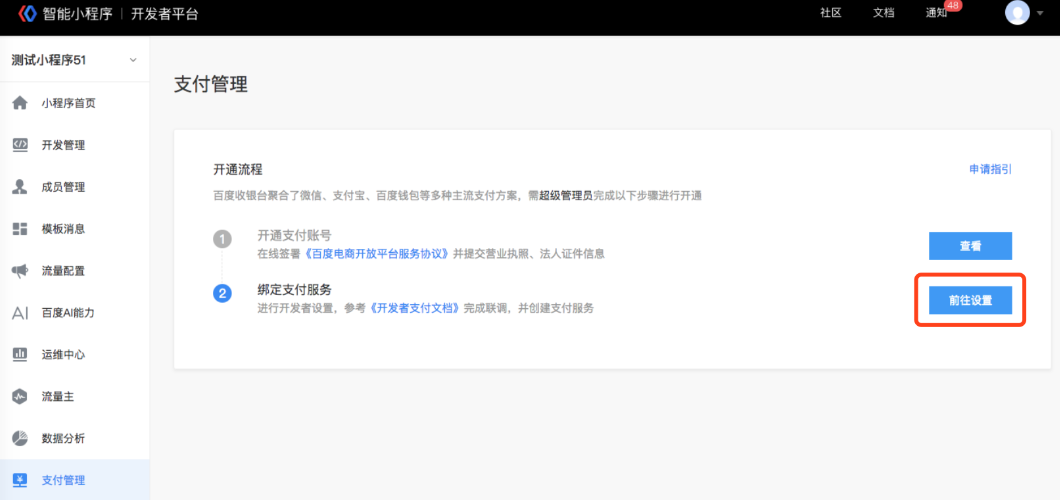
Task: Go to 数据分析 in the sidebar
Action: (74, 439)
